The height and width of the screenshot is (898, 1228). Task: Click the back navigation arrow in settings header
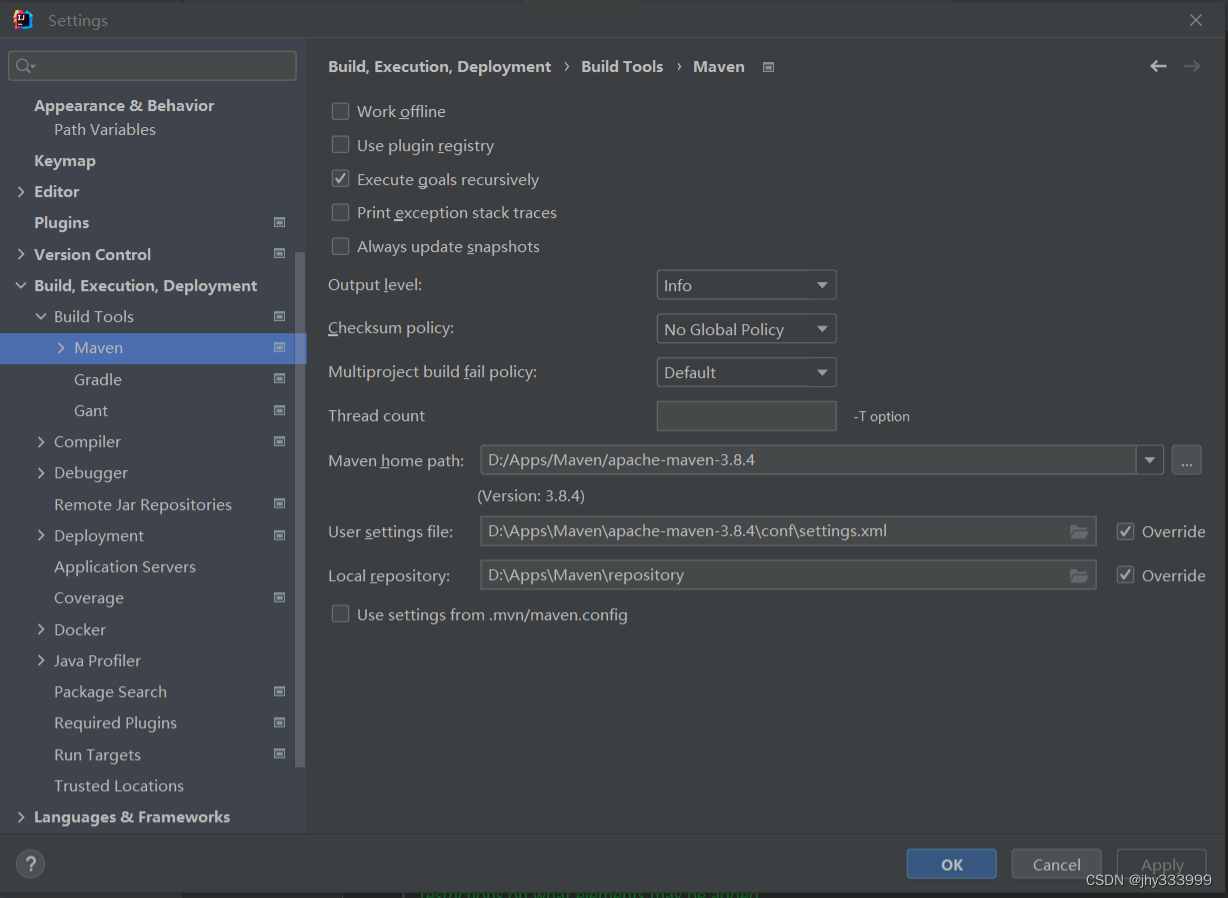coord(1158,66)
